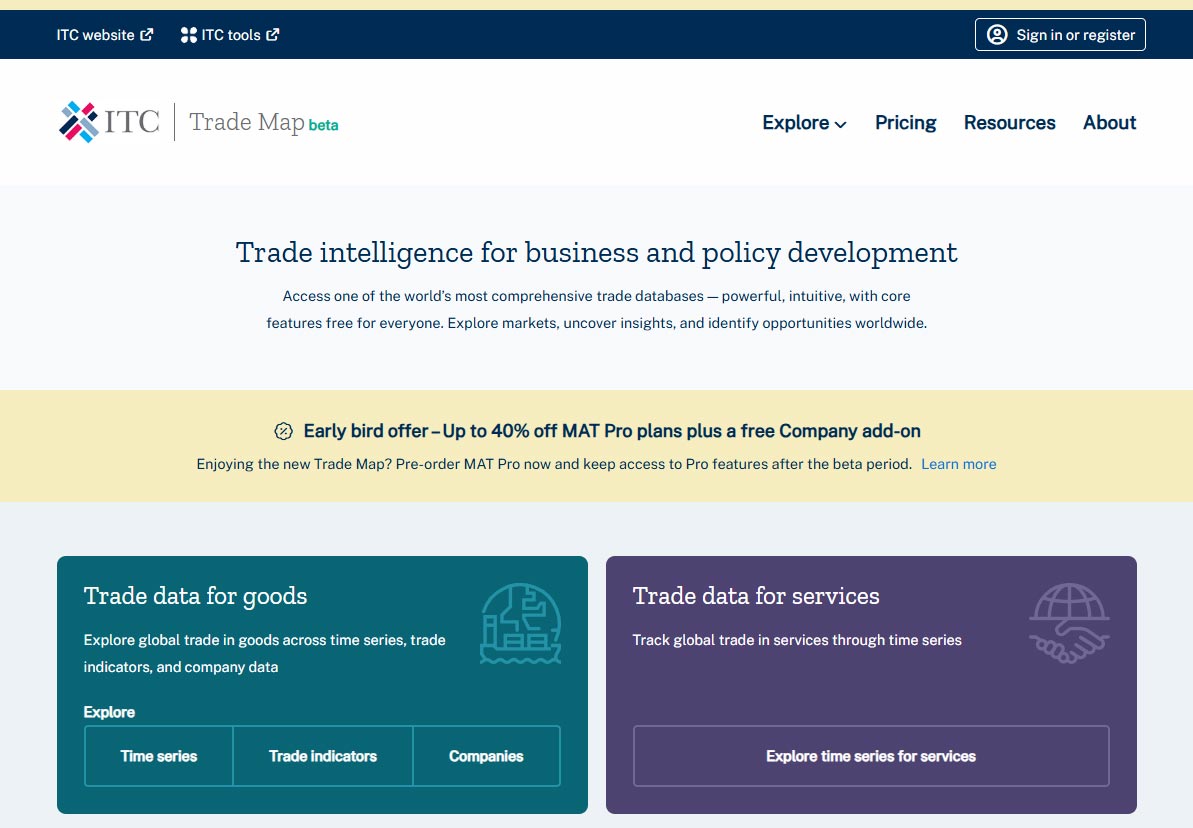The height and width of the screenshot is (828, 1193).
Task: Open Companies data for goods
Action: tap(486, 756)
